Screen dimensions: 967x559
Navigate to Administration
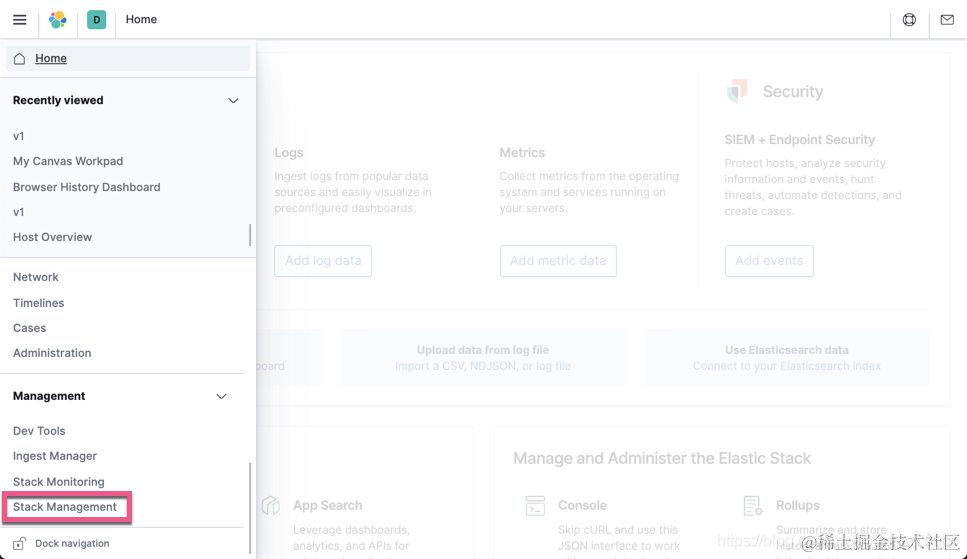(x=52, y=353)
